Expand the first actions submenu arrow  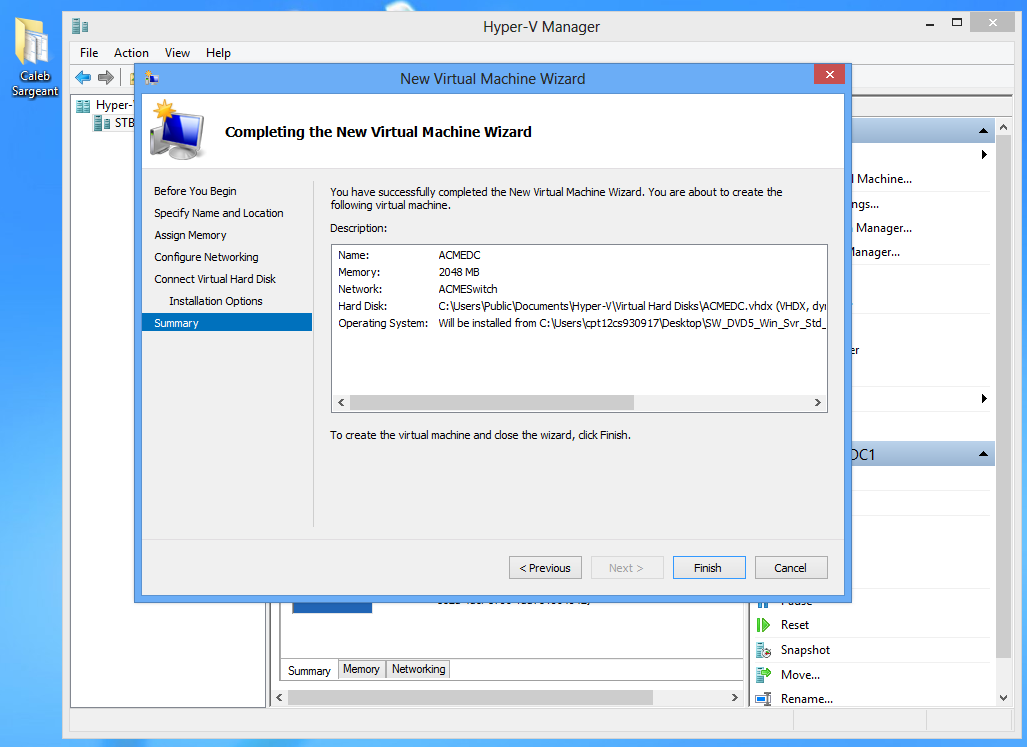[984, 155]
